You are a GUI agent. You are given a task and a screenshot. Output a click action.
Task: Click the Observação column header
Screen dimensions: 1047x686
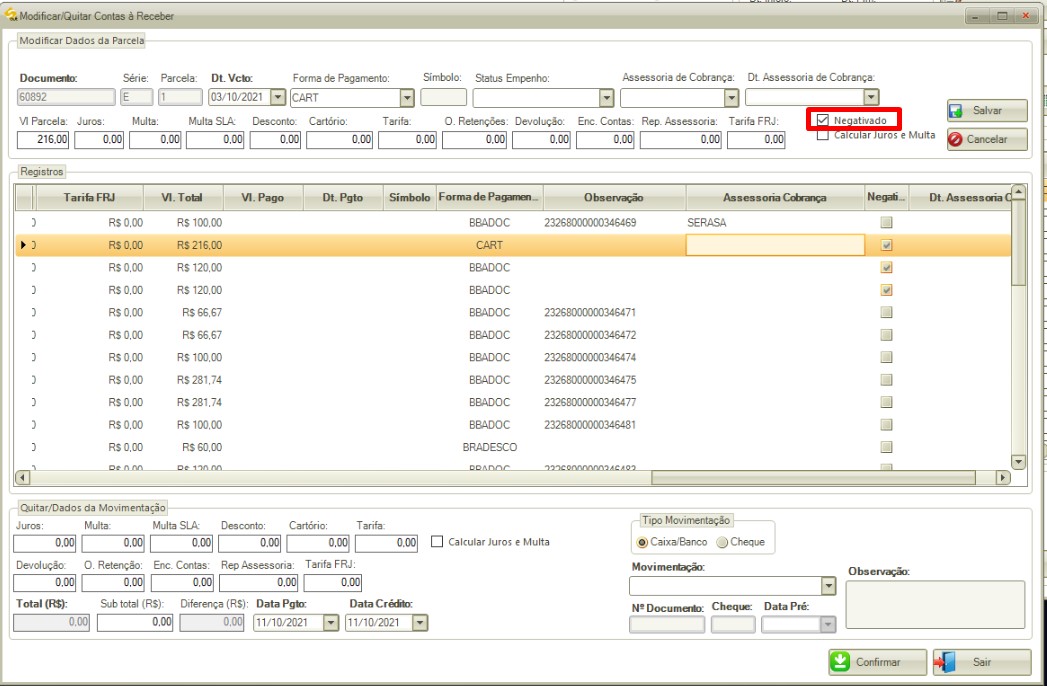pyautogui.click(x=614, y=197)
